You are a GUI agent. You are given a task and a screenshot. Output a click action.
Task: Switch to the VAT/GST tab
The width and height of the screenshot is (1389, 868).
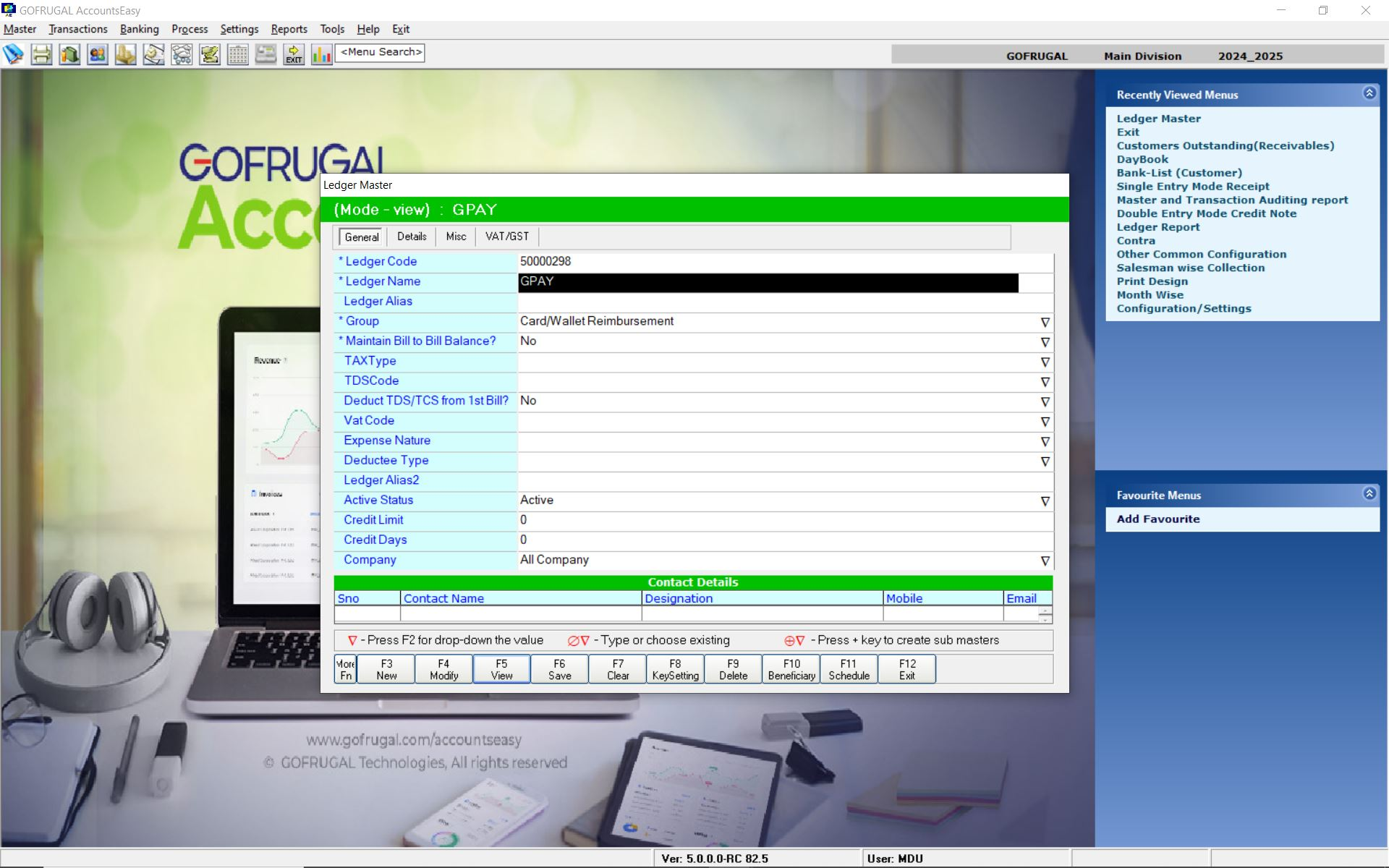[506, 237]
